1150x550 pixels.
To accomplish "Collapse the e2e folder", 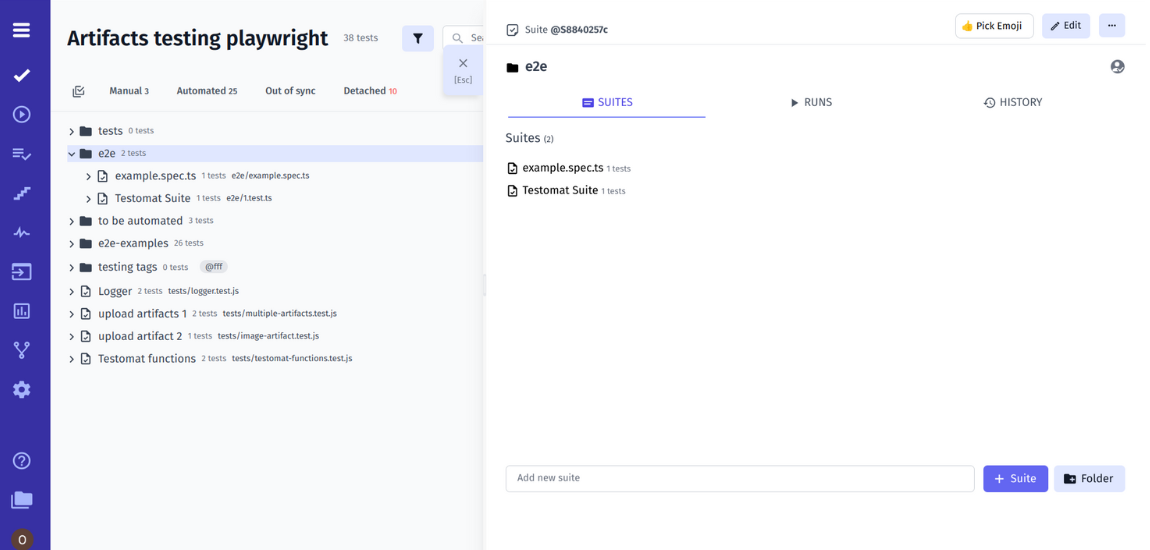I will [72, 154].
